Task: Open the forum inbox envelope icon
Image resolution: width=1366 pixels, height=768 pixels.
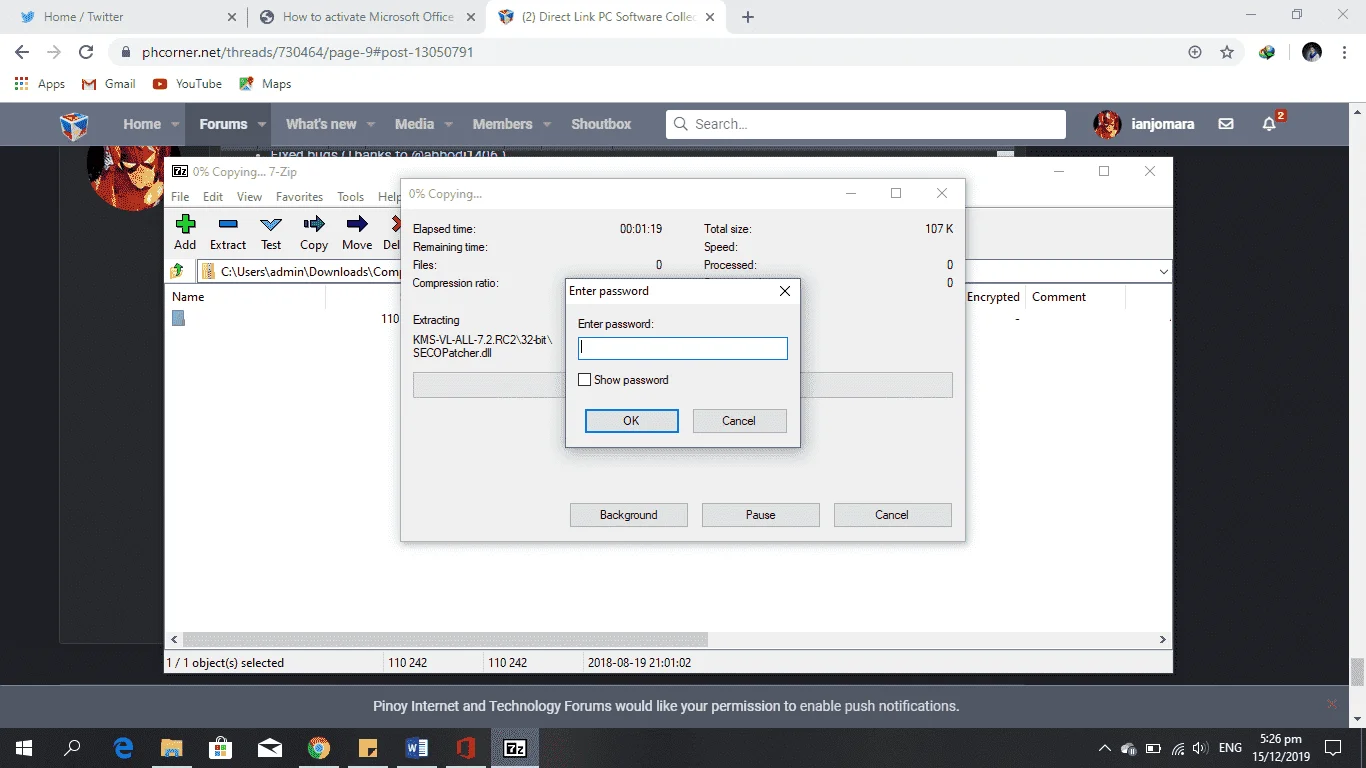Action: (x=1226, y=124)
